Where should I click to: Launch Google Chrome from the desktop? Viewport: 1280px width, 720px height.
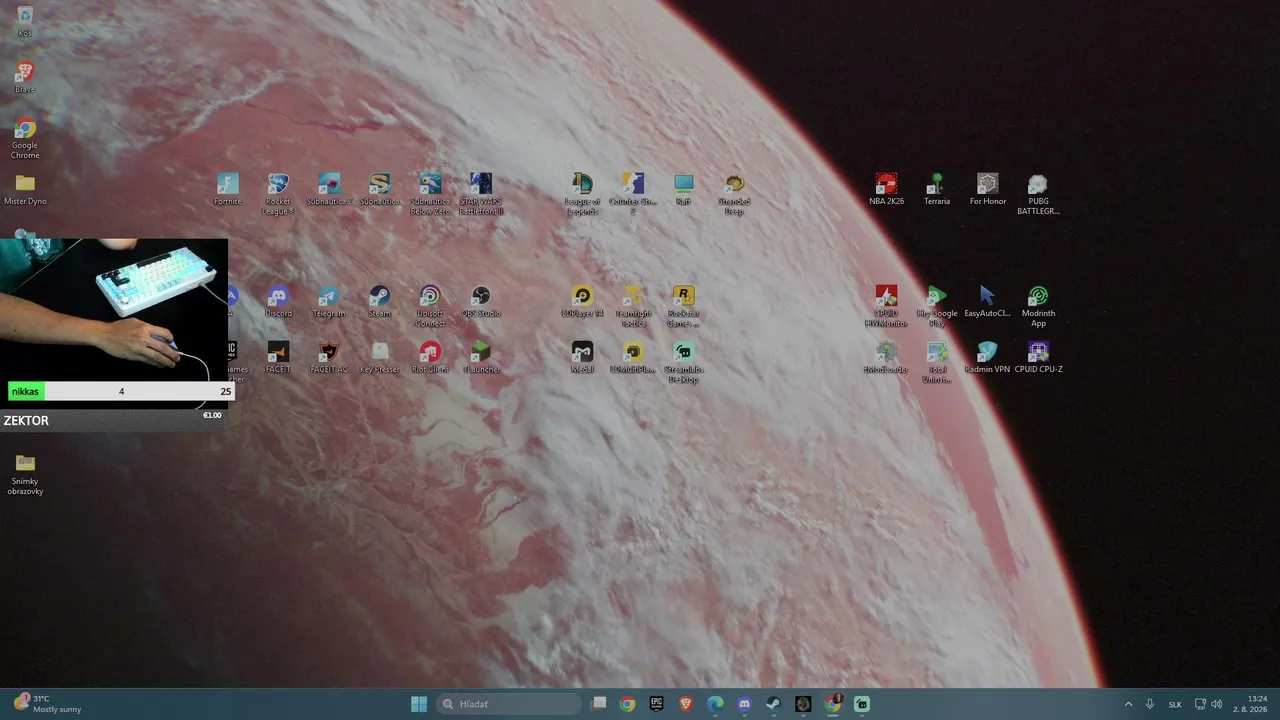pyautogui.click(x=25, y=139)
